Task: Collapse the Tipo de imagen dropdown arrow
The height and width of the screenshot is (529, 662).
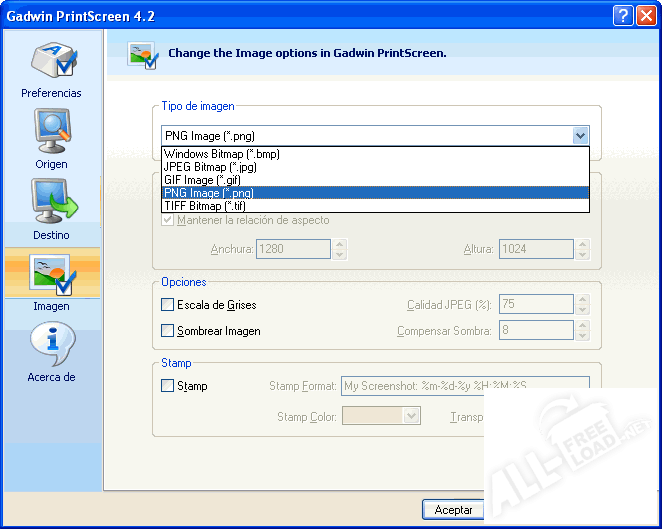Action: [x=579, y=136]
